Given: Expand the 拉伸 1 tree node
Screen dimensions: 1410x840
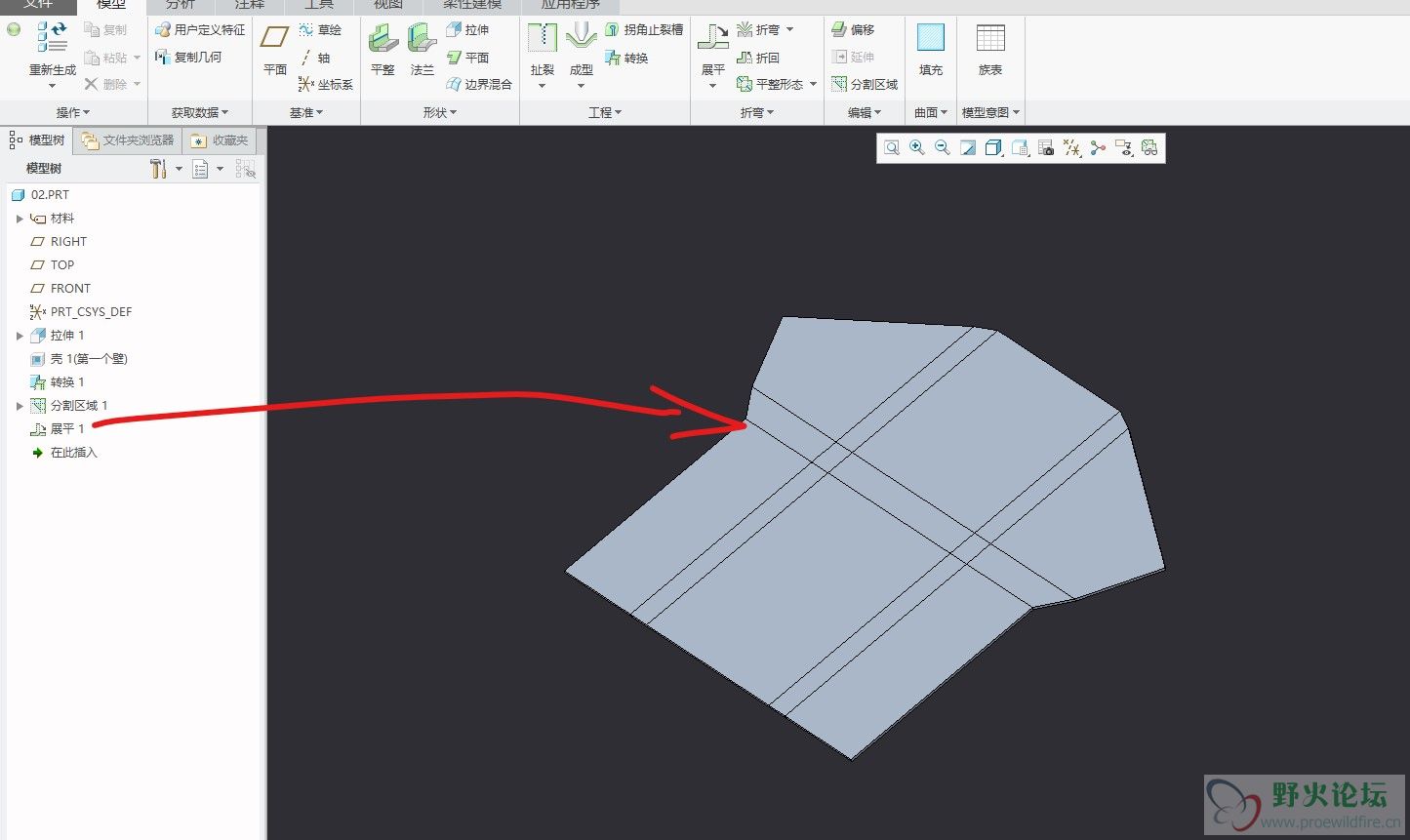Looking at the screenshot, I should click(20, 336).
